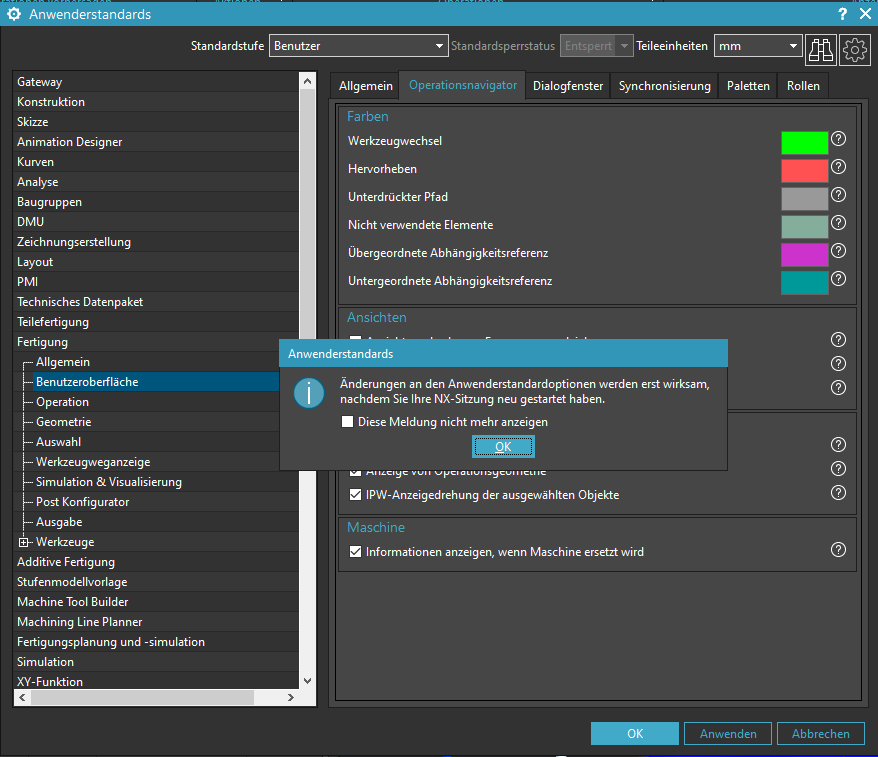Select Baugruppen category
The image size is (878, 757).
156,202
